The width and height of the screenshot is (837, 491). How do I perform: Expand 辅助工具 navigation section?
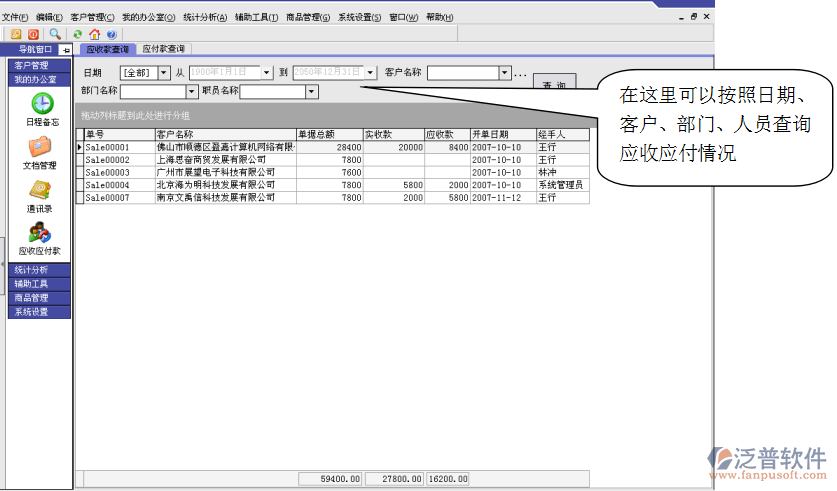tap(40, 284)
